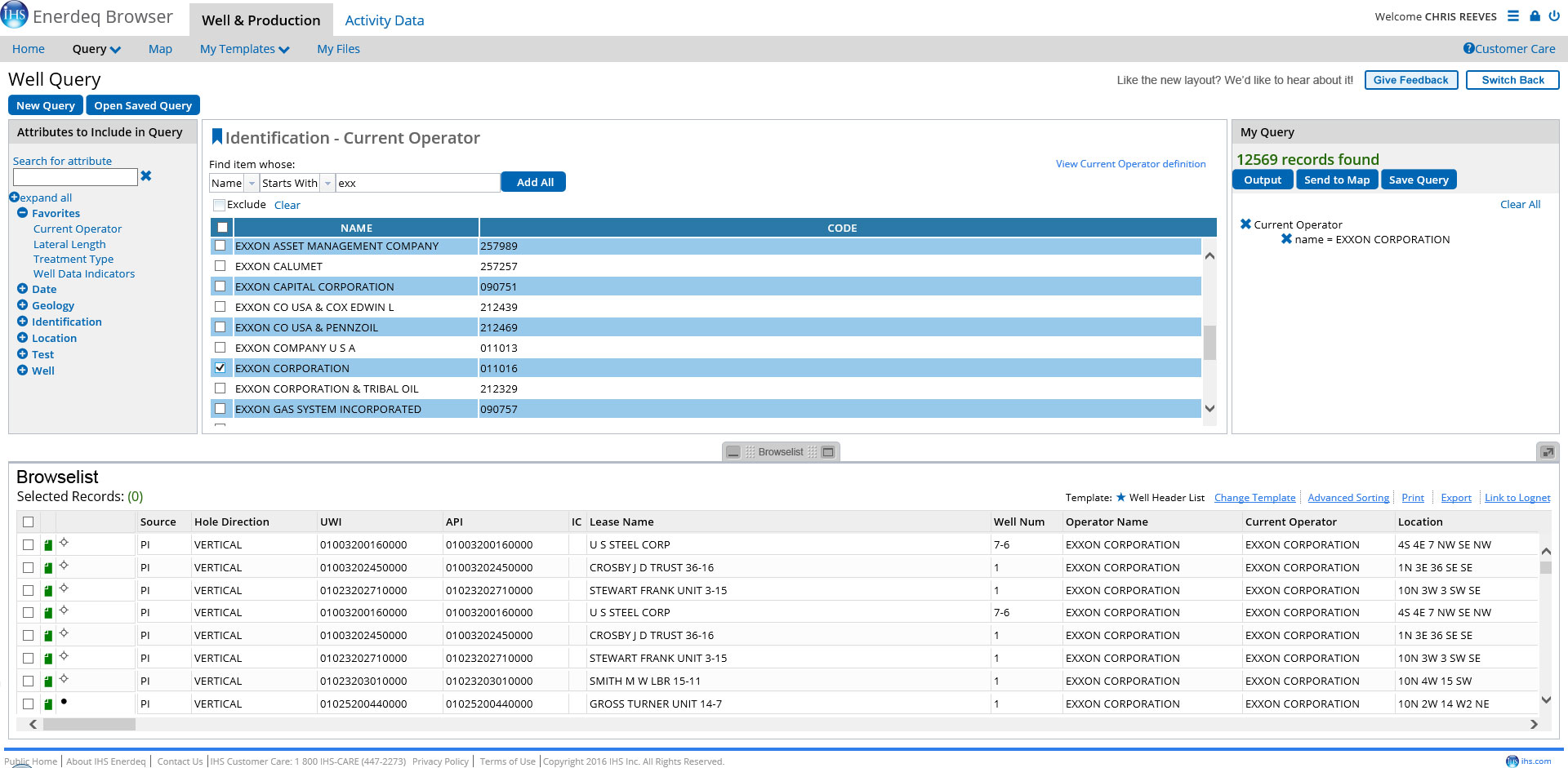This screenshot has height=768, width=1568.
Task: Open green document icon for SMITH M W LBR 15-11
Action: tap(48, 681)
